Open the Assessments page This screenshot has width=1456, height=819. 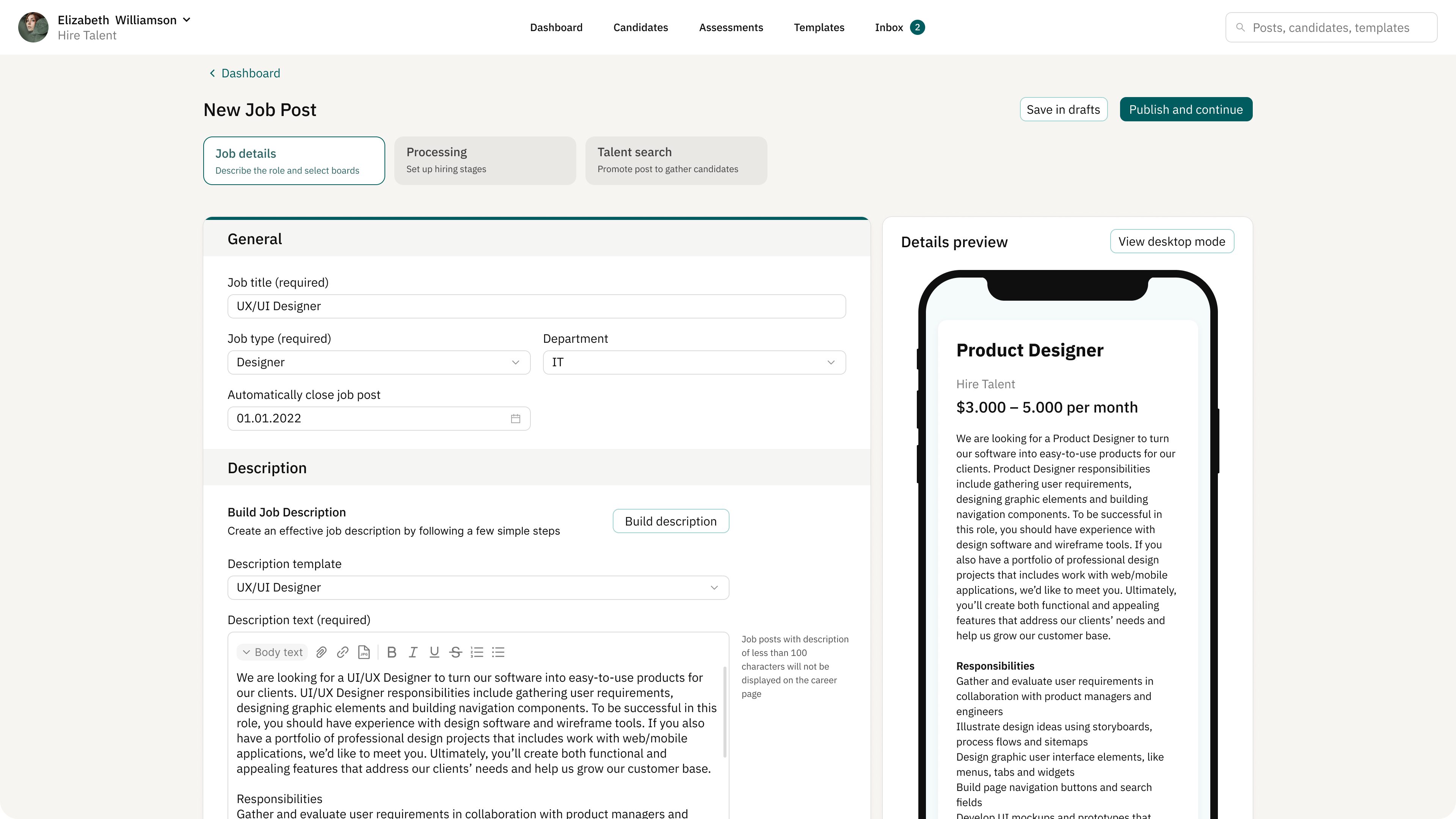click(x=731, y=27)
